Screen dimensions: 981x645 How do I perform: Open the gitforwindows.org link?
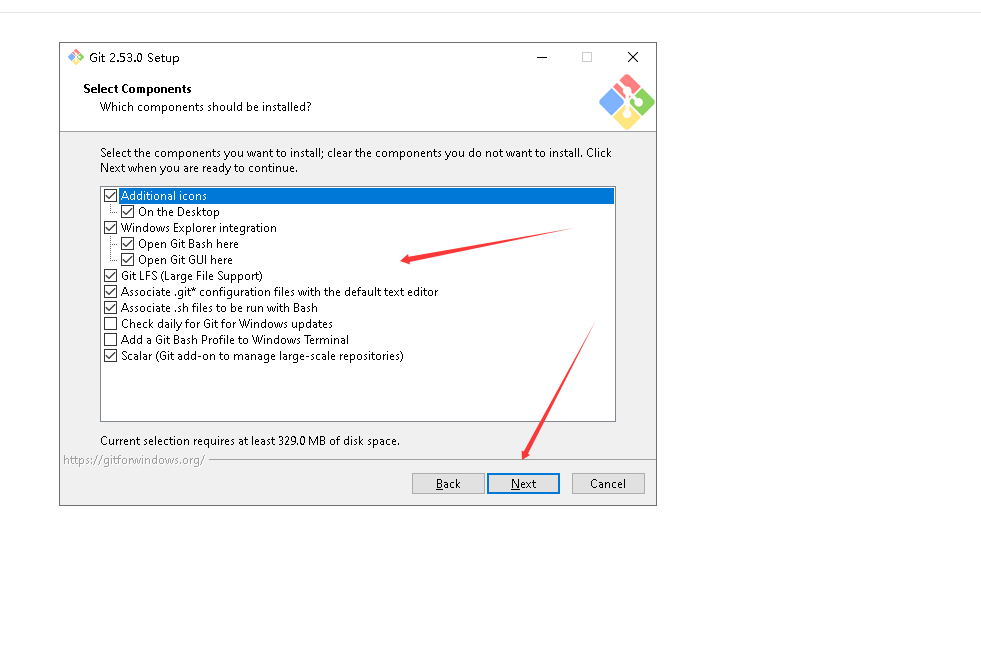click(x=134, y=460)
